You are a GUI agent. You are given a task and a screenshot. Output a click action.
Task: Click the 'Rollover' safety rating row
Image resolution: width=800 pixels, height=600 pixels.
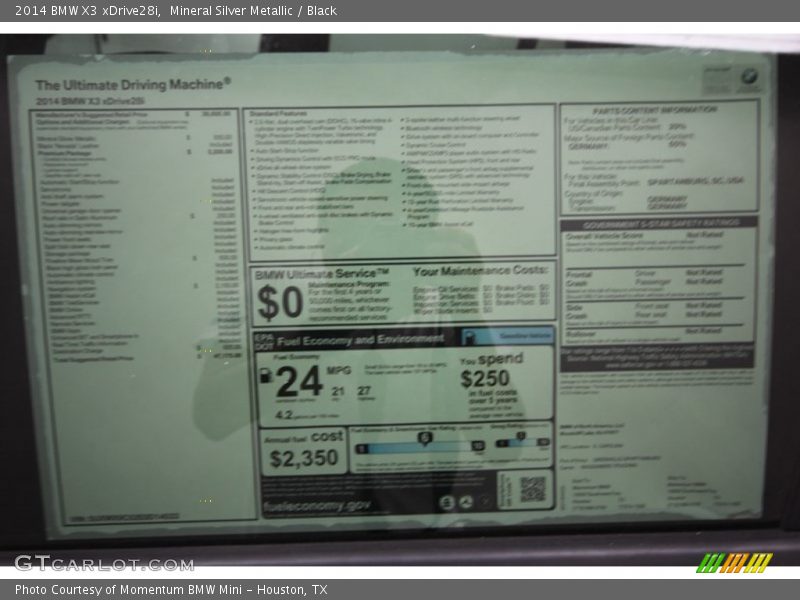[644, 333]
